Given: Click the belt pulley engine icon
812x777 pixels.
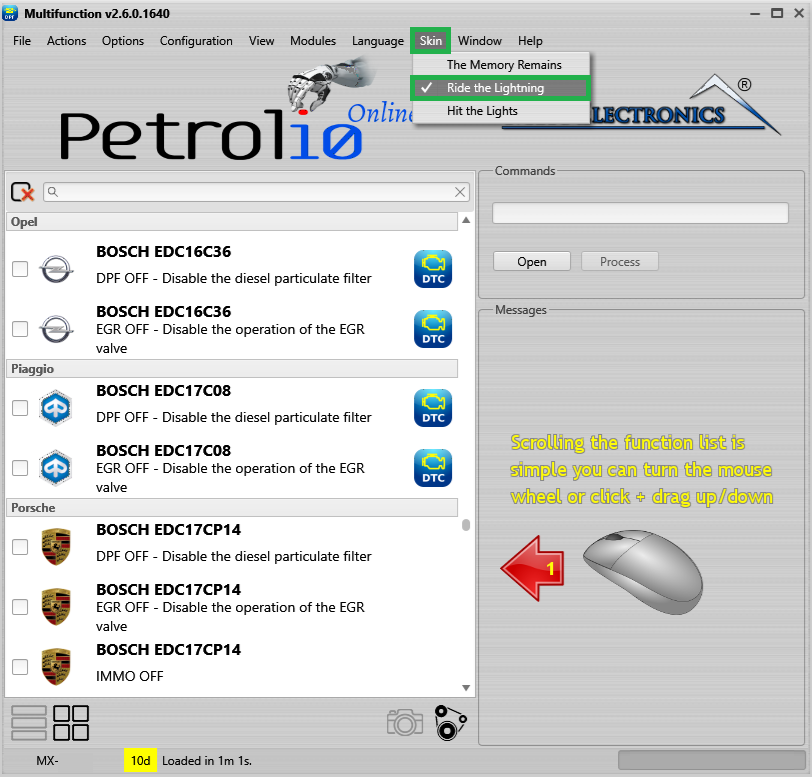Looking at the screenshot, I should [450, 723].
